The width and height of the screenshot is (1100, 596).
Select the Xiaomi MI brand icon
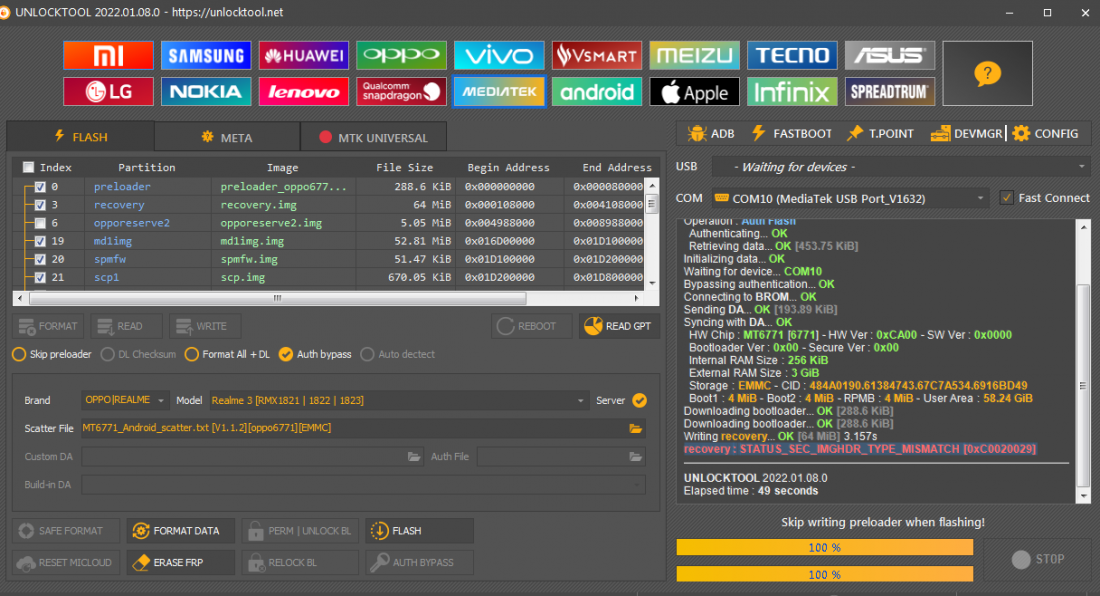pyautogui.click(x=108, y=55)
